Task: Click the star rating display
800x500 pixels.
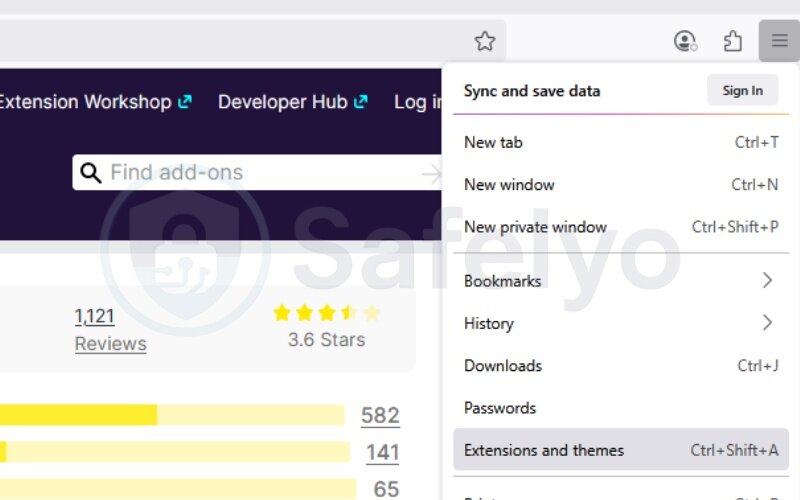Action: [327, 312]
